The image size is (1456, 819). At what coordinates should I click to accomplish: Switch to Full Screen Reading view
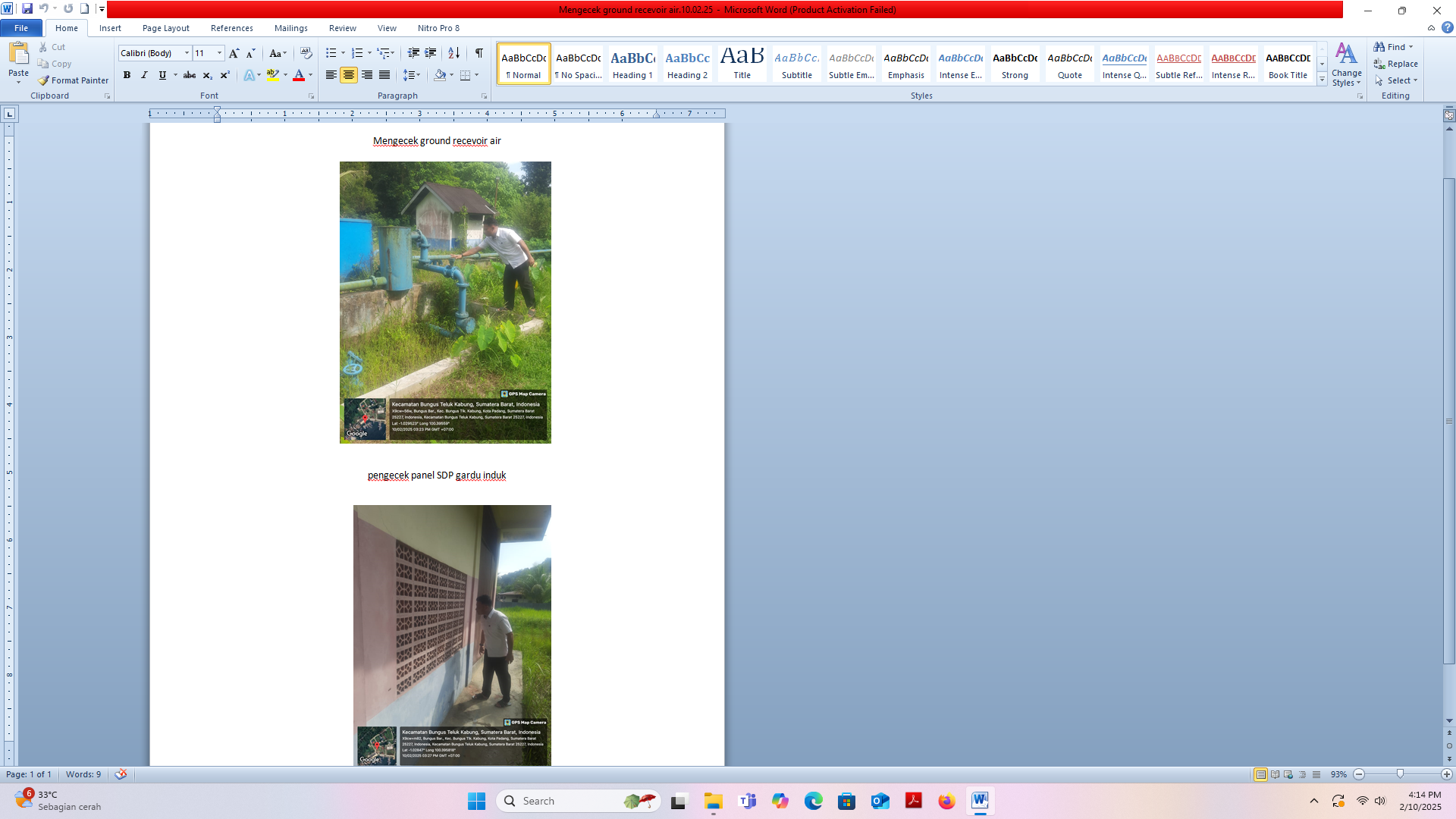(x=1275, y=774)
